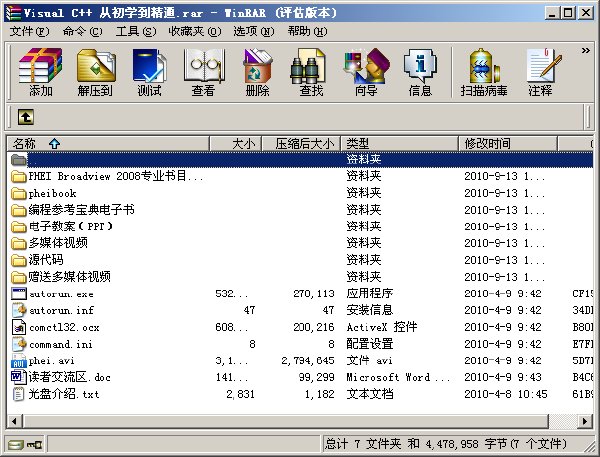The width and height of the screenshot is (600, 457).
Task: Open the 选项(N) menu
Action: click(x=254, y=31)
